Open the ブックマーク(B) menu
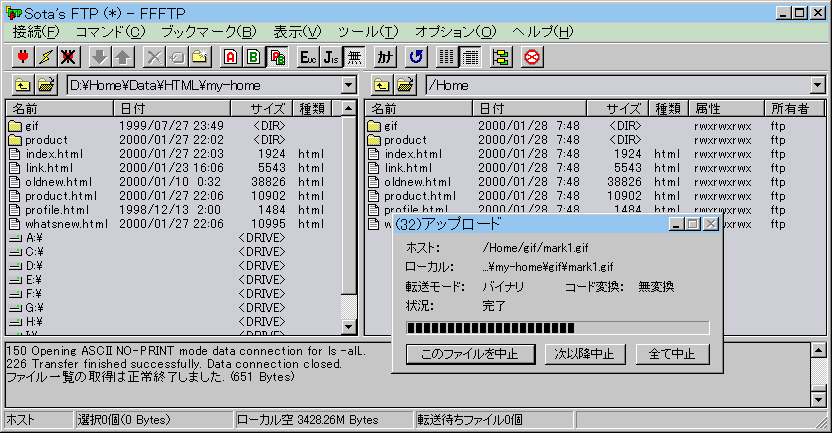832x433 pixels. pyautogui.click(x=209, y=32)
